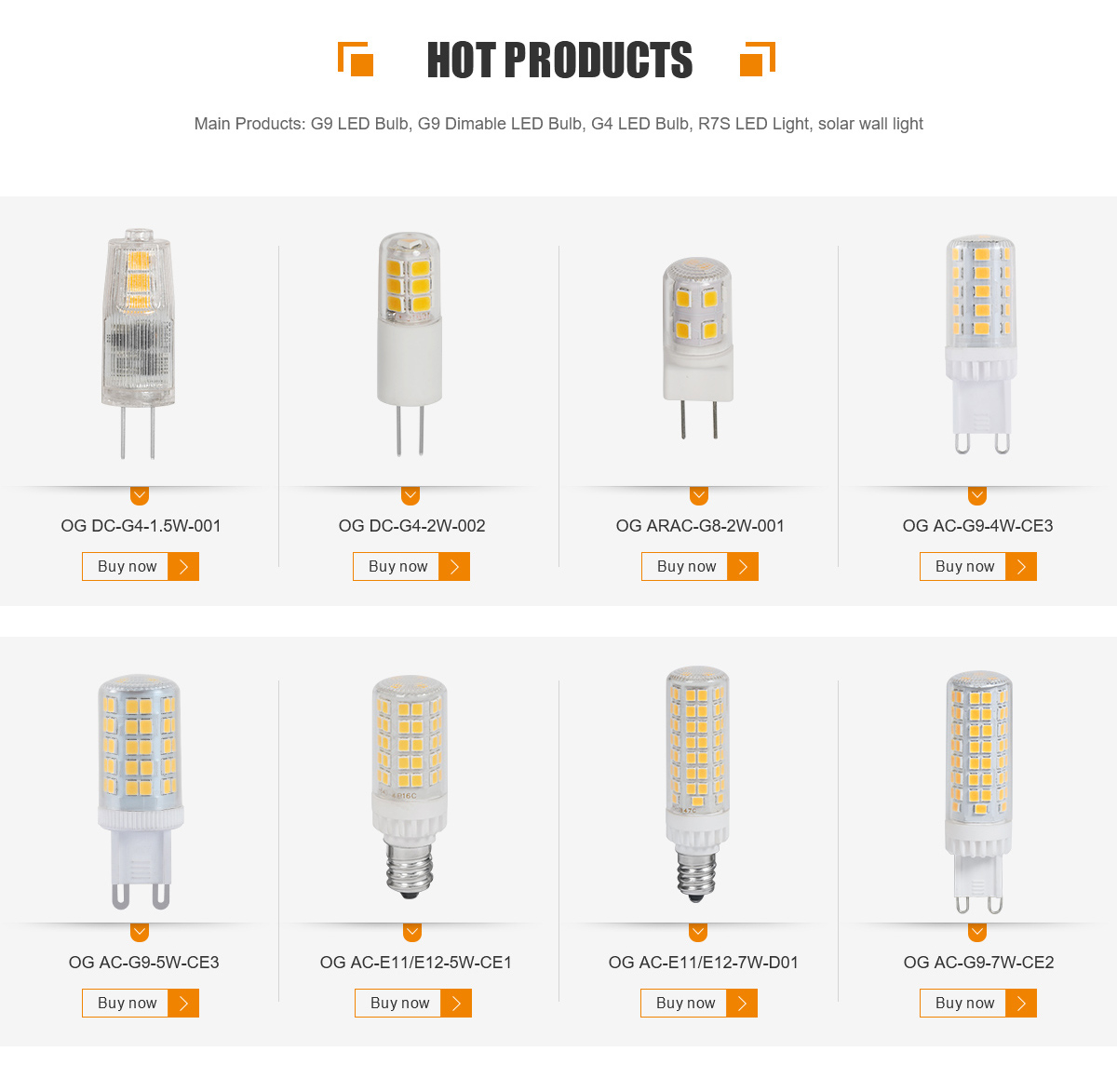
Task: Open the OG AC-G9-4W-CE3 product title link
Action: 977,526
